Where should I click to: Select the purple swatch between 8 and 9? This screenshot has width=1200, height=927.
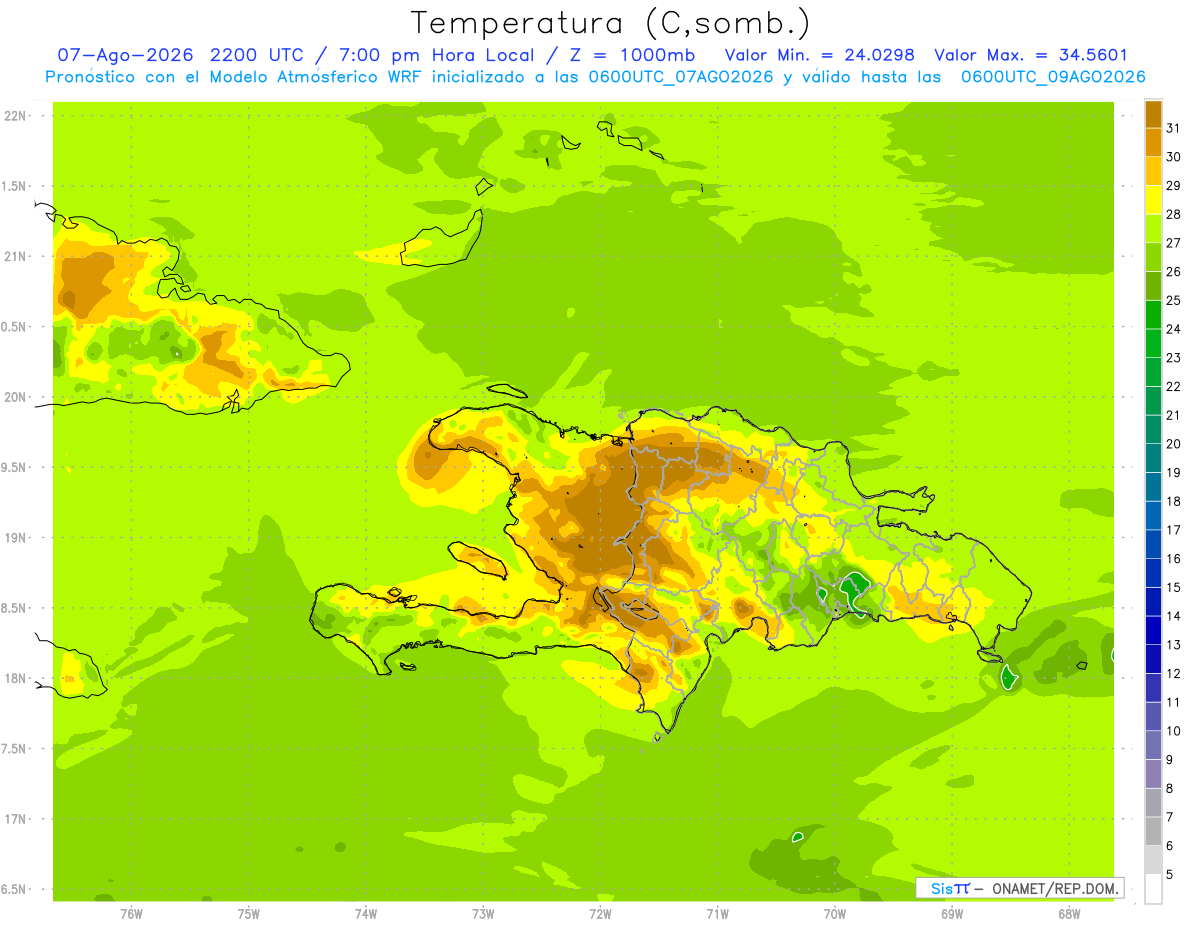pyautogui.click(x=1153, y=774)
